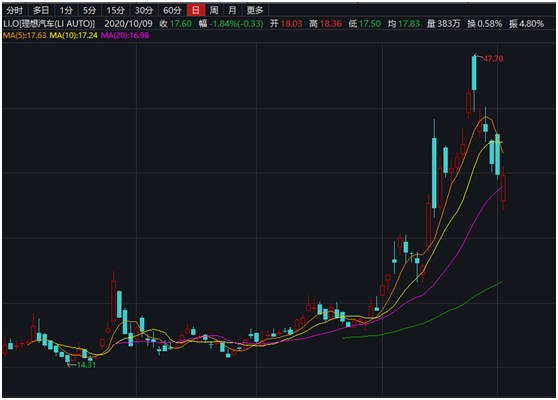Click the 2020/10/09 date label
The image size is (558, 400).
pos(128,24)
